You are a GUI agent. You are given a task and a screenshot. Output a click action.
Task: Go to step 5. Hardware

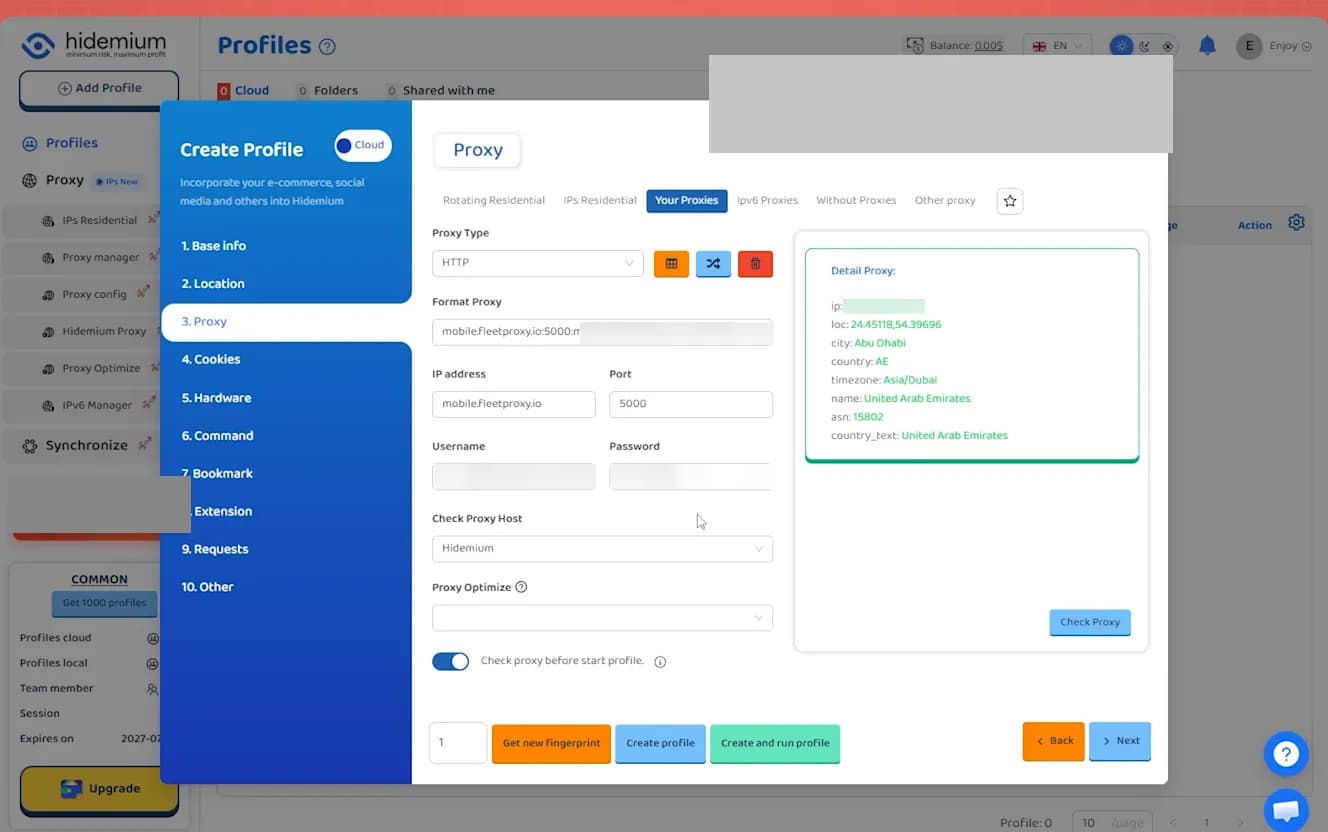(216, 398)
